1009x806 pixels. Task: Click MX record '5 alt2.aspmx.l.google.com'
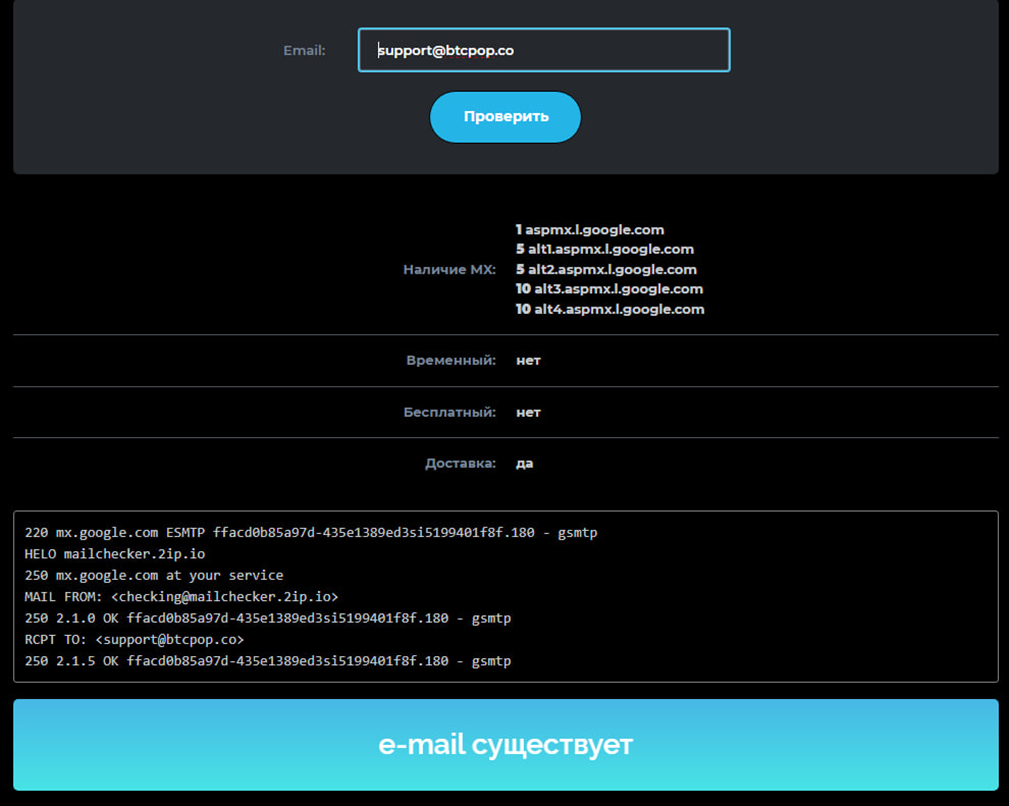pos(606,270)
